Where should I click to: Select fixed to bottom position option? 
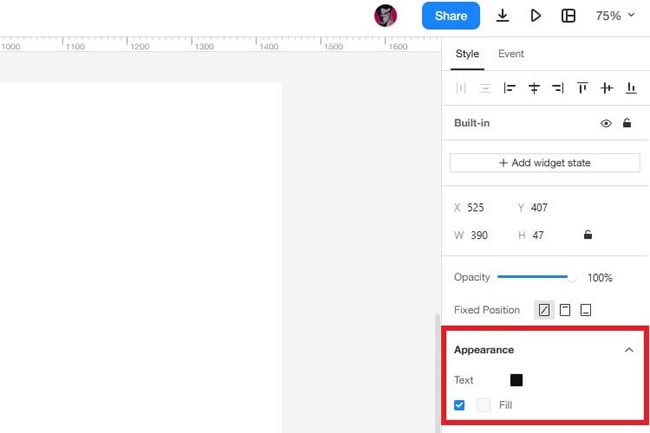(585, 310)
